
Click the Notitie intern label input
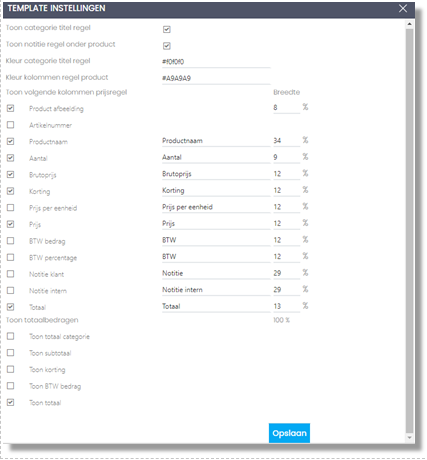tap(216, 290)
